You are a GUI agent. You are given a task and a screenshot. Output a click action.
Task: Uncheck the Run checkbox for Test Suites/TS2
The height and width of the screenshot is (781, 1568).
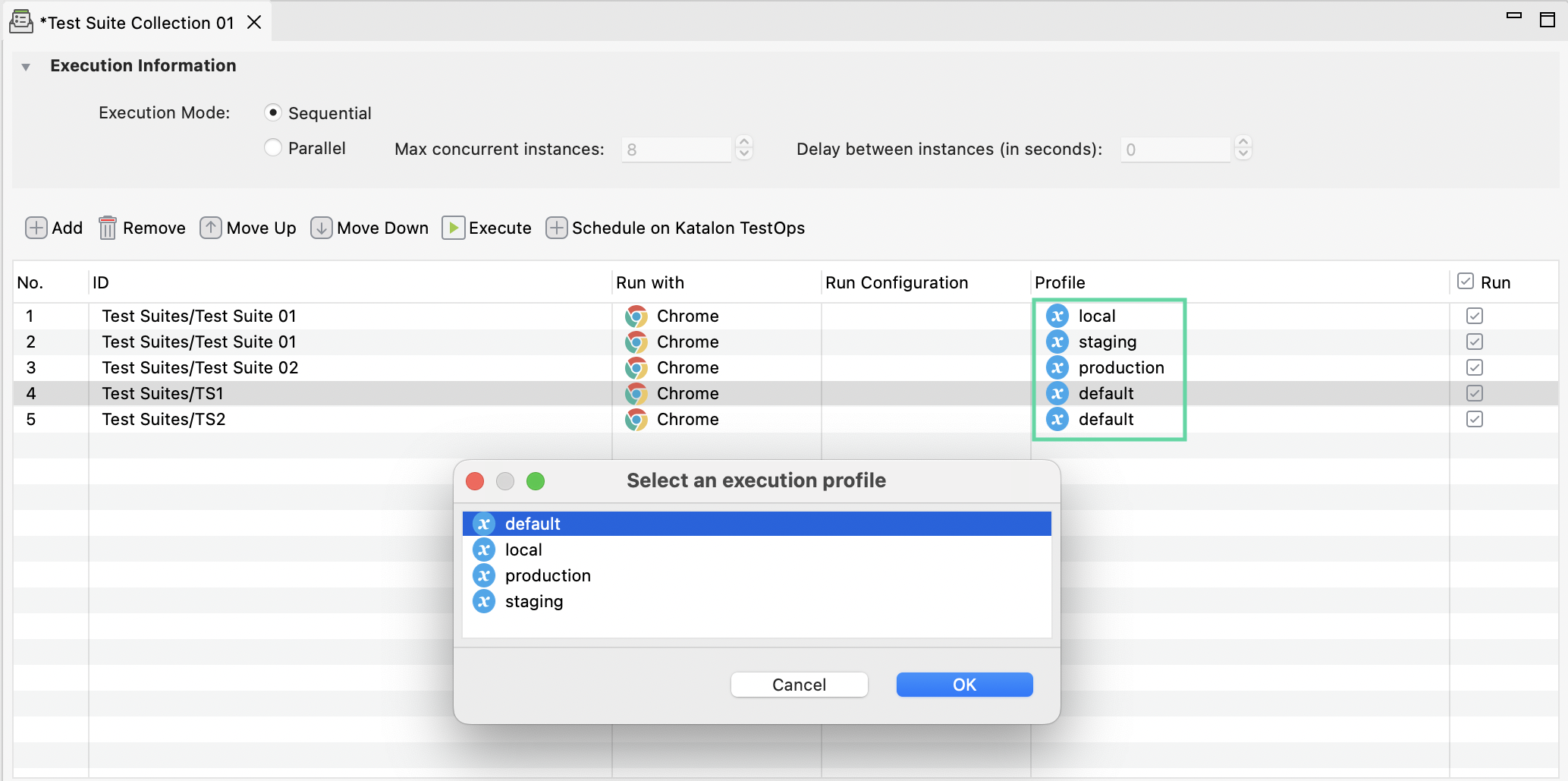[1474, 419]
